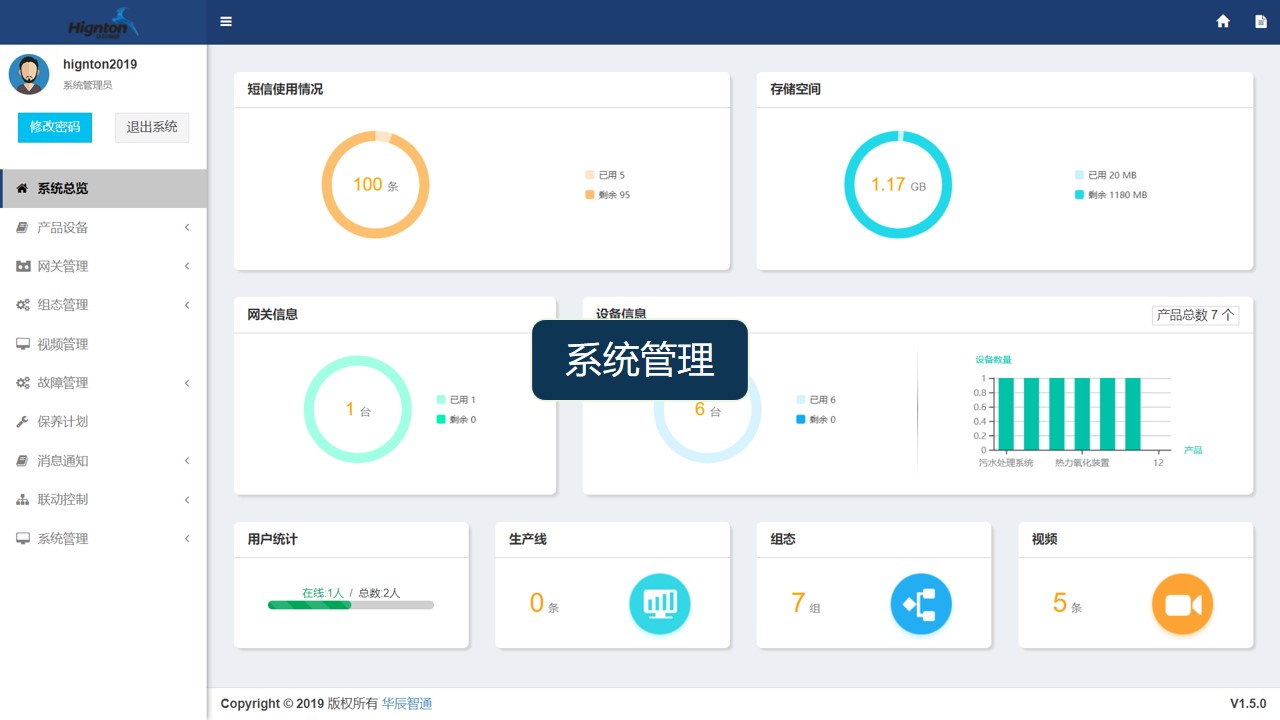Open the 产品设备 sidebar icon
The height and width of the screenshot is (720, 1280).
tap(22, 227)
